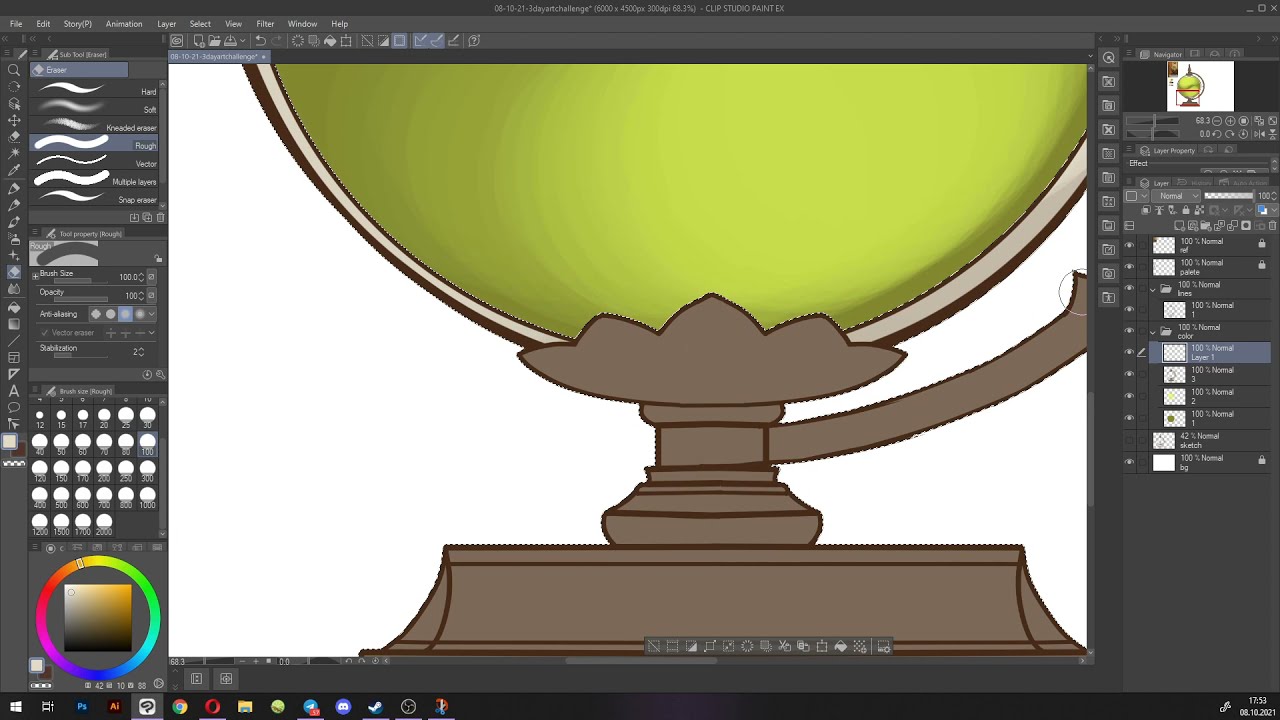Viewport: 1280px width, 720px height.
Task: Switch to the 08-10-21-3dayartchallenge canvas tab
Action: [x=218, y=57]
